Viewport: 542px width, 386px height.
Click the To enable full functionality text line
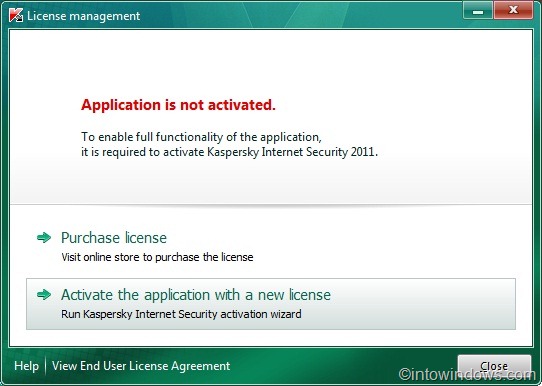202,137
